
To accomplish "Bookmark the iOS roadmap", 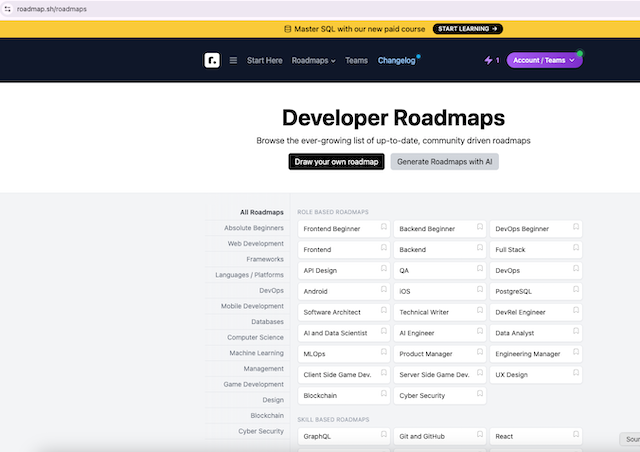I will tap(480, 289).
